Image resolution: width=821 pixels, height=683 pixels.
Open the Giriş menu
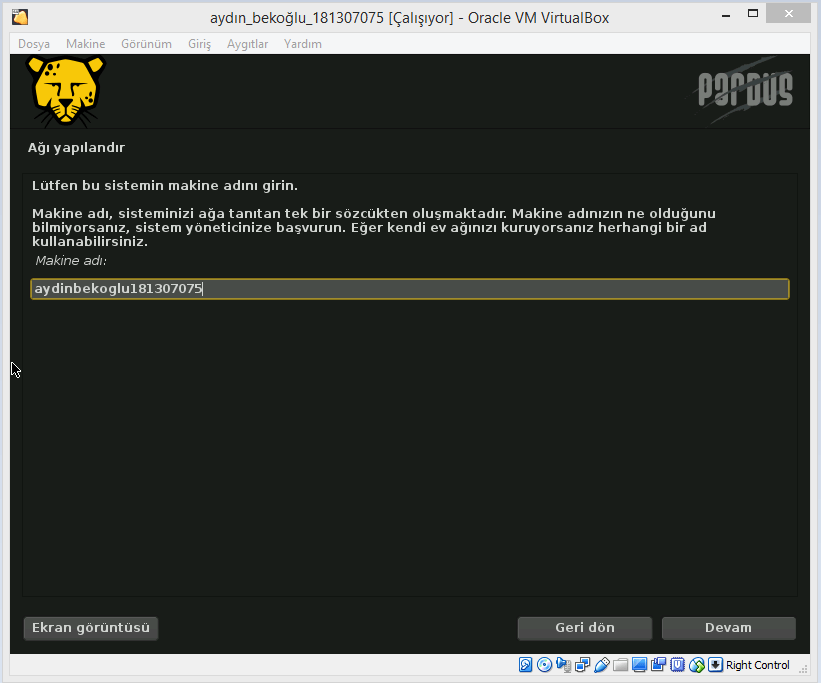pos(199,44)
